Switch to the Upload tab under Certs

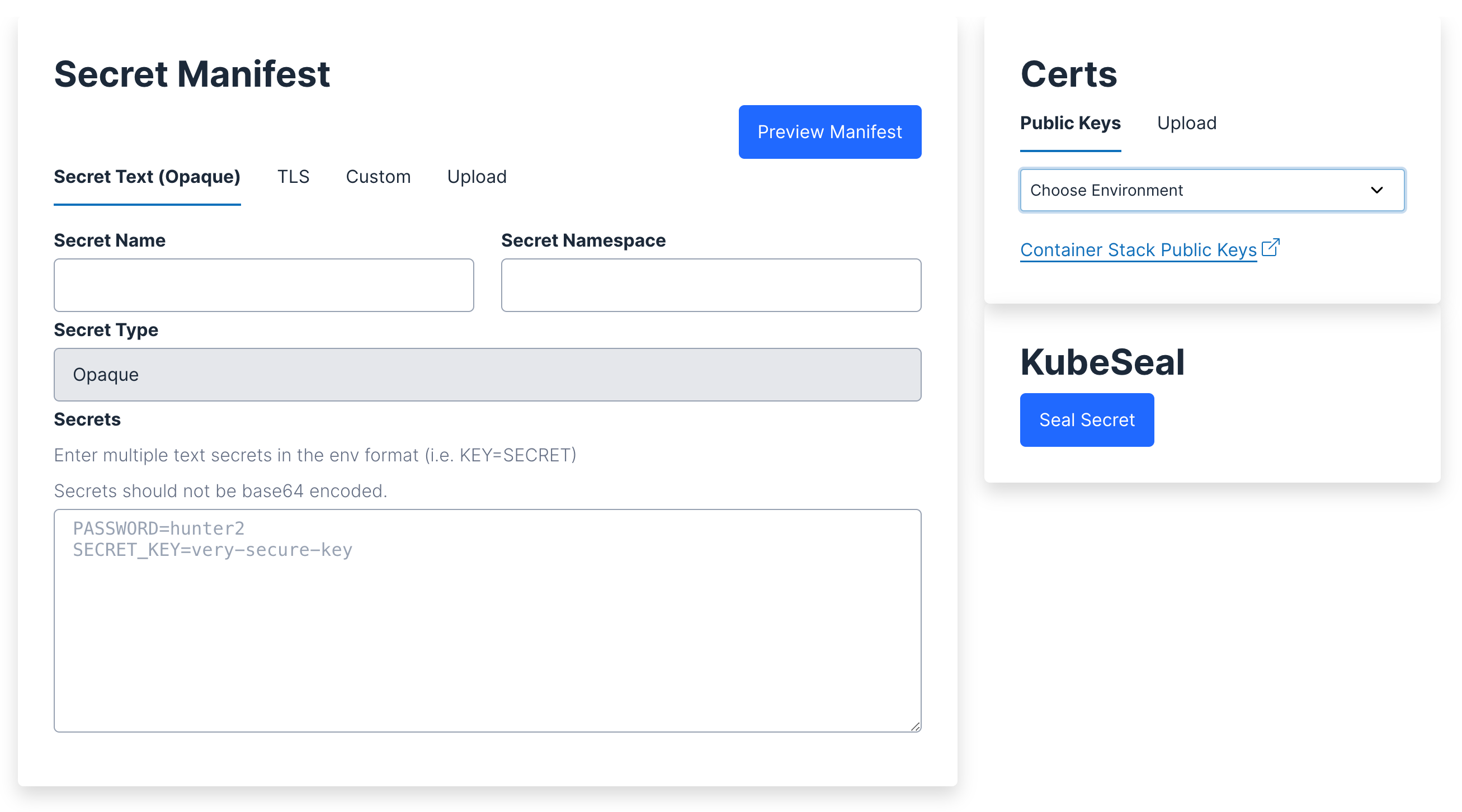click(x=1186, y=123)
